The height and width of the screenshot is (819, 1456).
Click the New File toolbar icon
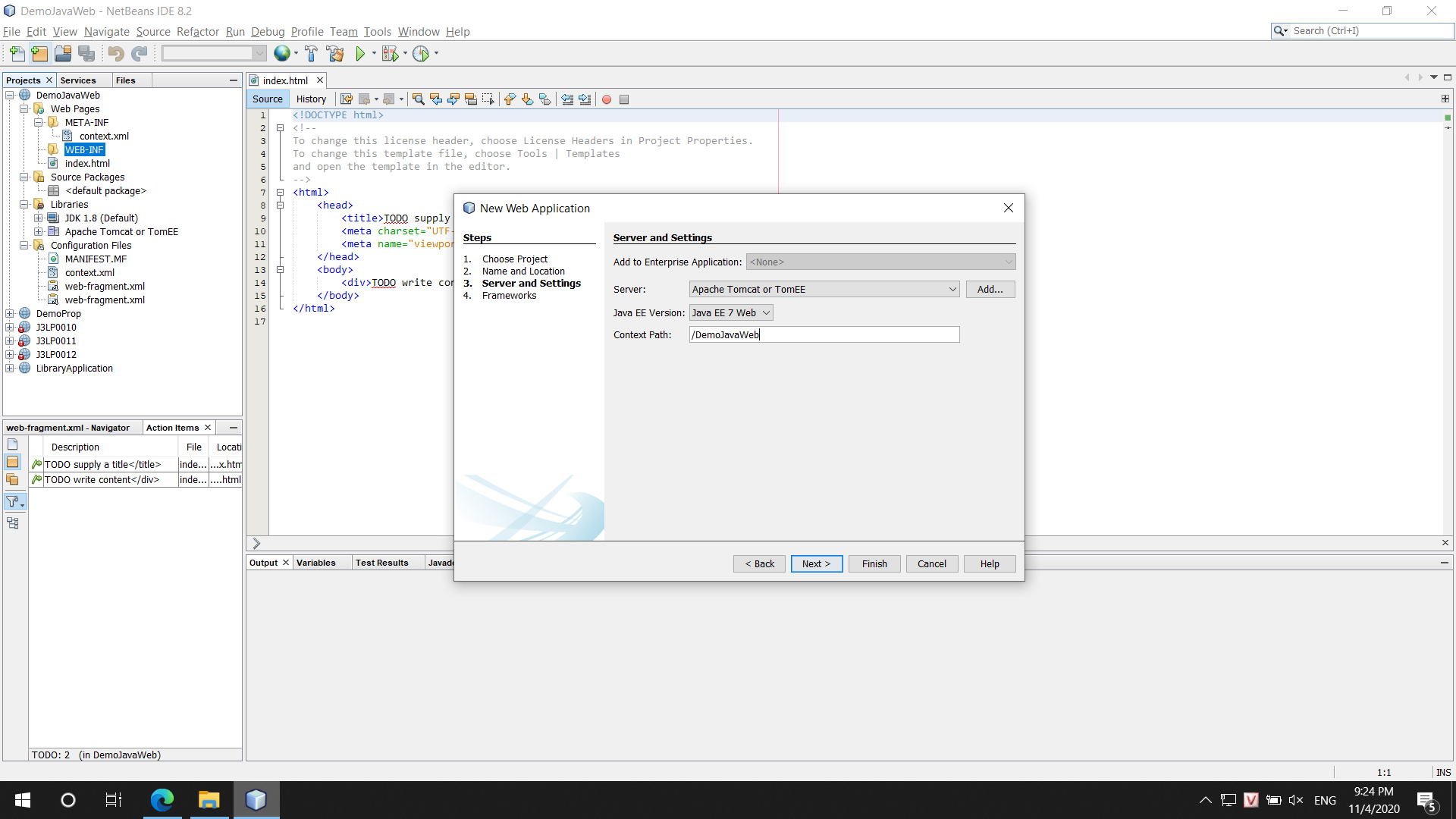[x=17, y=54]
